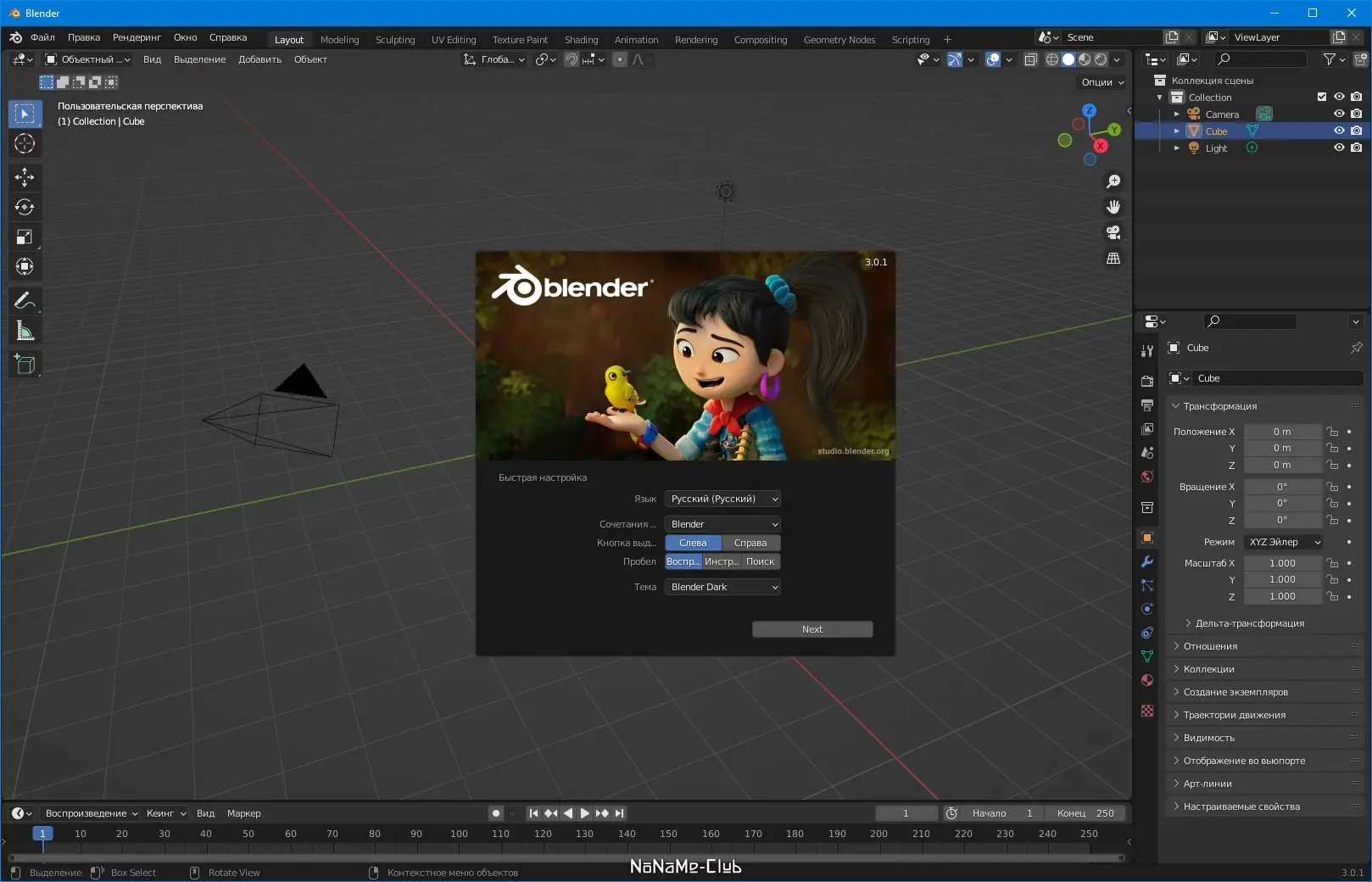The image size is (1372, 882).
Task: Open the timeline 'Маркер' menu
Action: tap(244, 813)
